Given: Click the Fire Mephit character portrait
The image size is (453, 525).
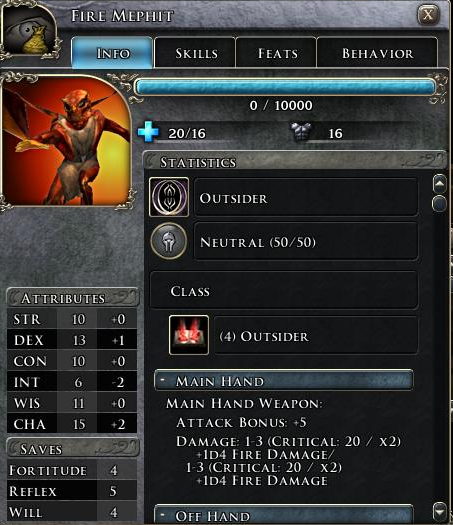Looking at the screenshot, I should [x=67, y=142].
